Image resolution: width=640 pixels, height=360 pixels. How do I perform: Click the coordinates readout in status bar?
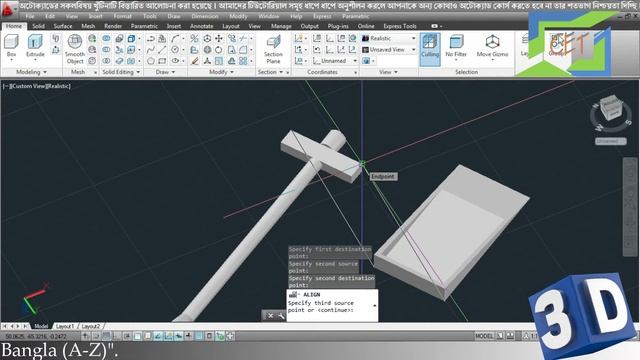point(36,336)
